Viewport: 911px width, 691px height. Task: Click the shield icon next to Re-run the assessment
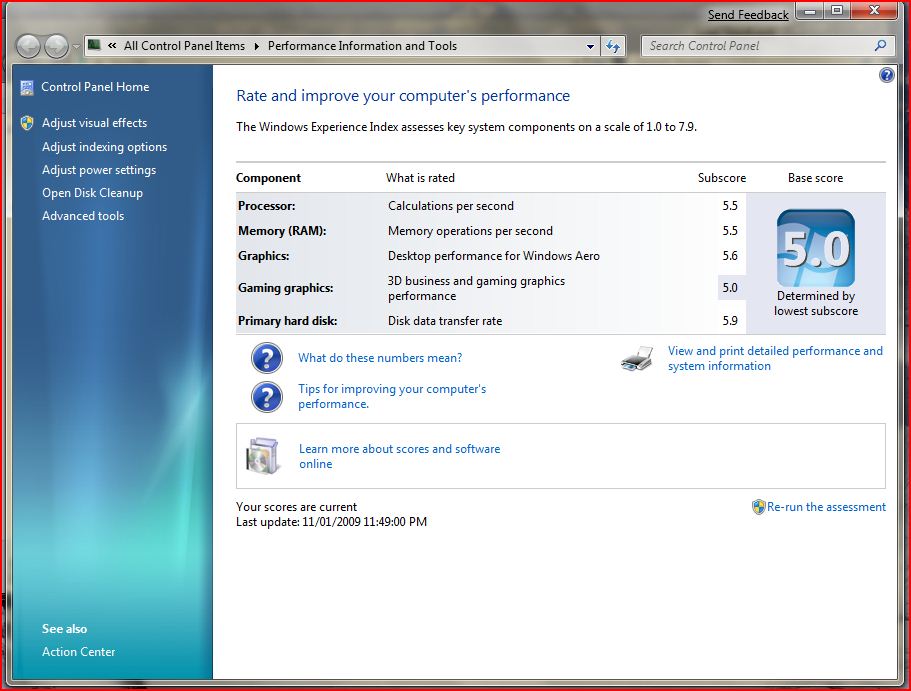click(758, 507)
